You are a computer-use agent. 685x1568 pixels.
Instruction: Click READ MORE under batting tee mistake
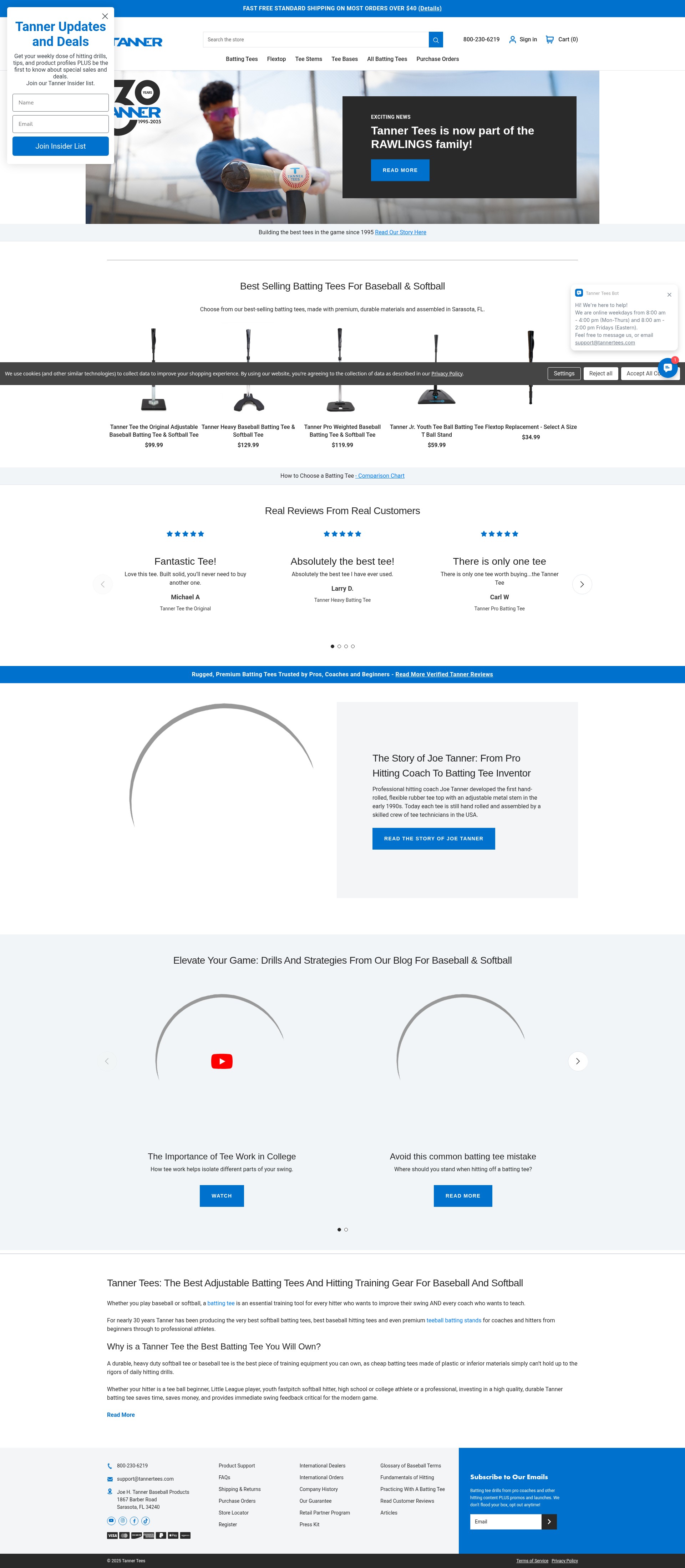(463, 1196)
